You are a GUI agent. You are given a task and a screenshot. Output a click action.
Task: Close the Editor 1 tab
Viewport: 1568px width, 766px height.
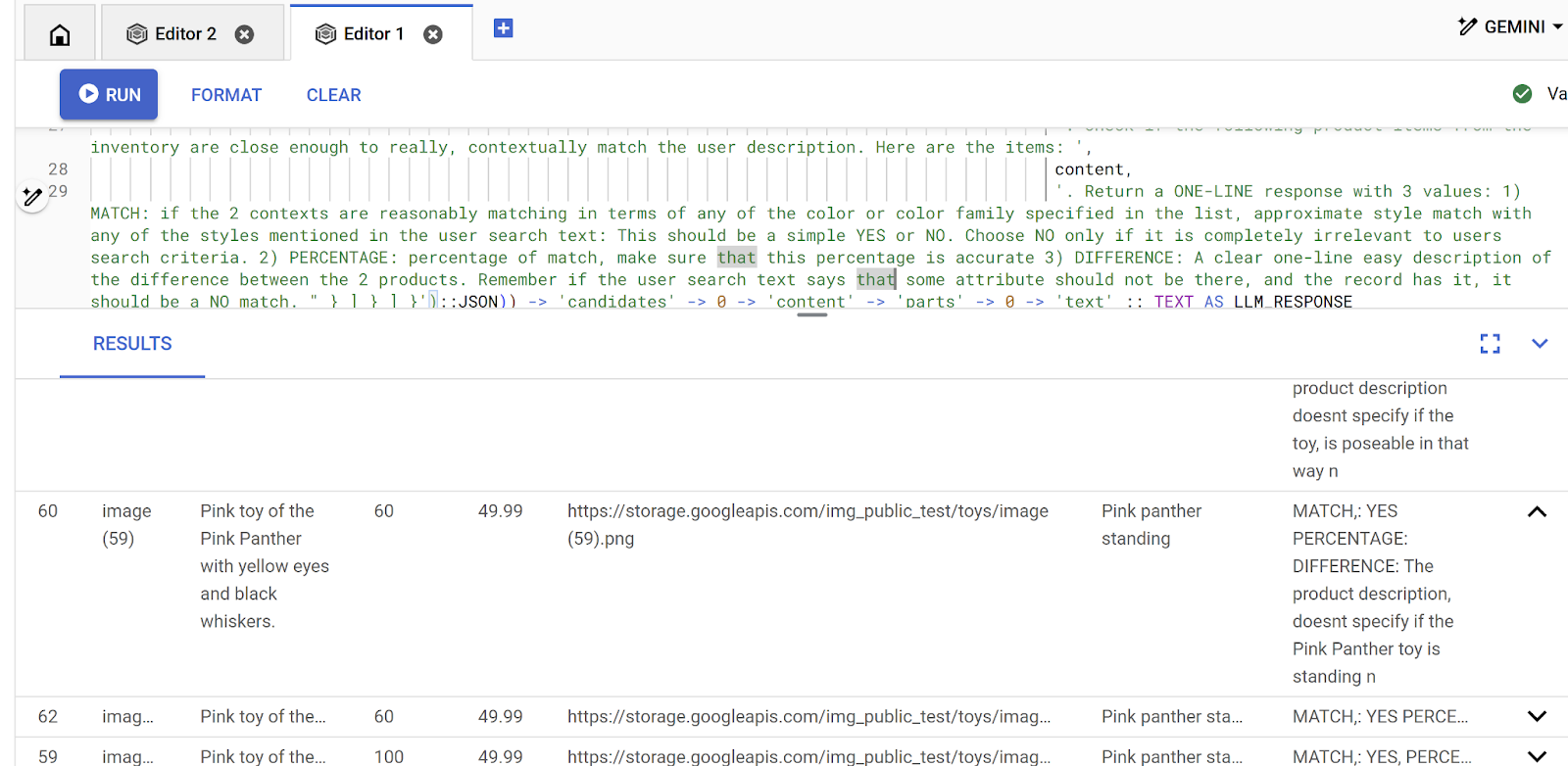[432, 34]
